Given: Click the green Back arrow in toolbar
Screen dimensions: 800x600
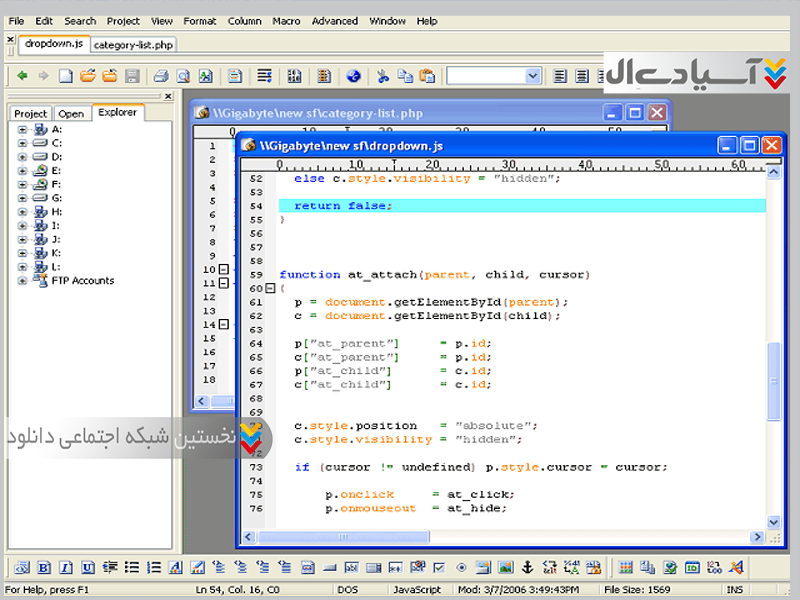Looking at the screenshot, I should coord(21,76).
